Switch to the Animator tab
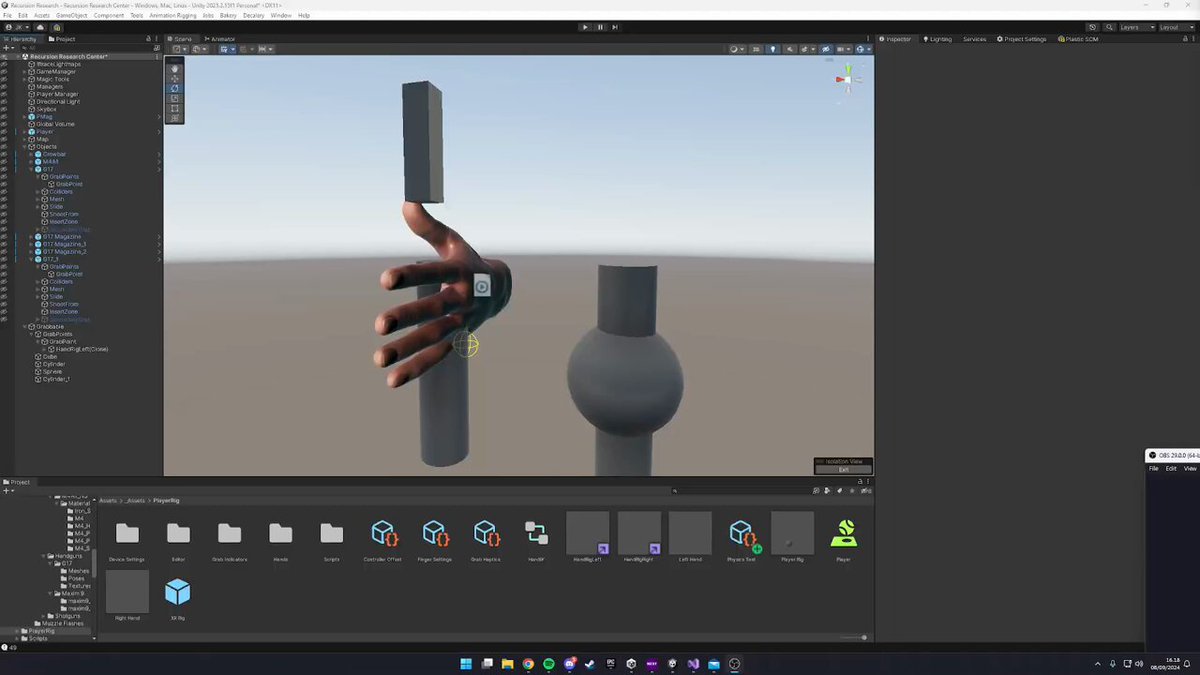Image resolution: width=1200 pixels, height=675 pixels. 220,39
